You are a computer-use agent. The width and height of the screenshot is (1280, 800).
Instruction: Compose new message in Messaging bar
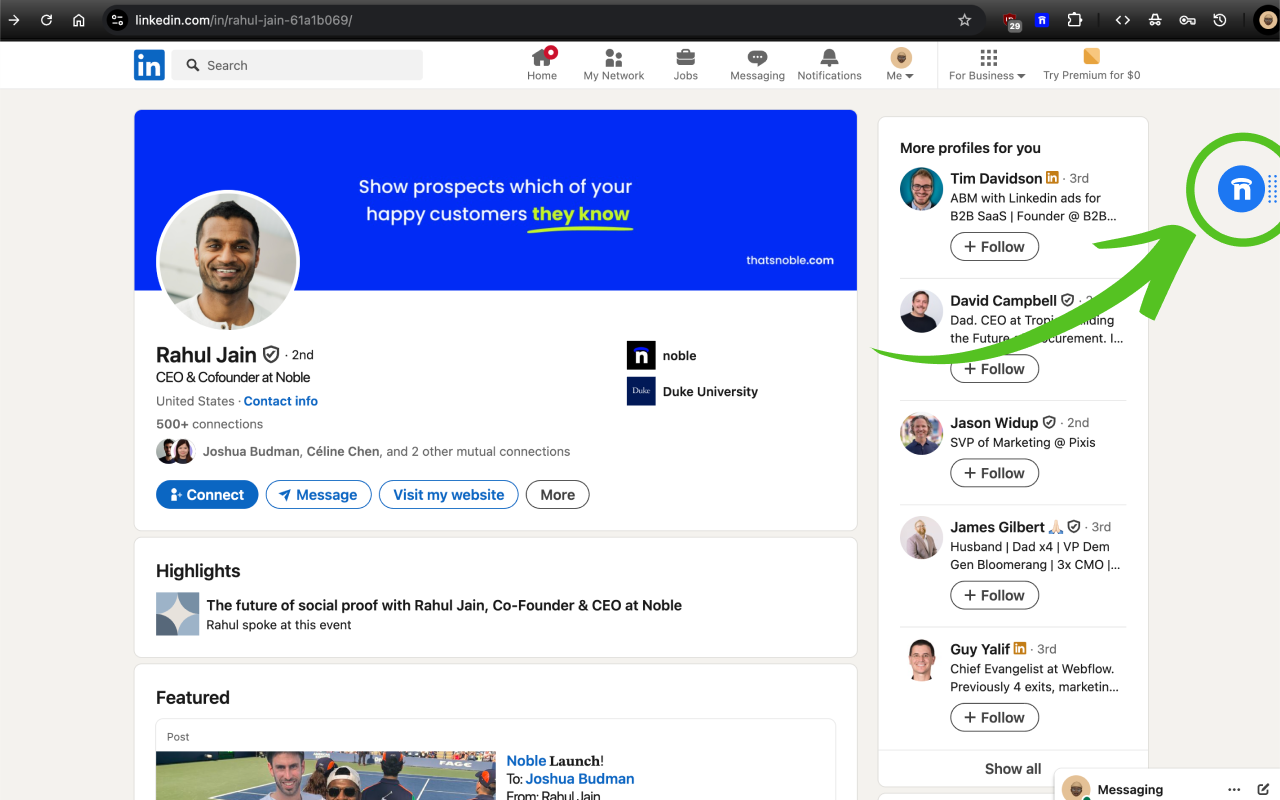click(1263, 789)
